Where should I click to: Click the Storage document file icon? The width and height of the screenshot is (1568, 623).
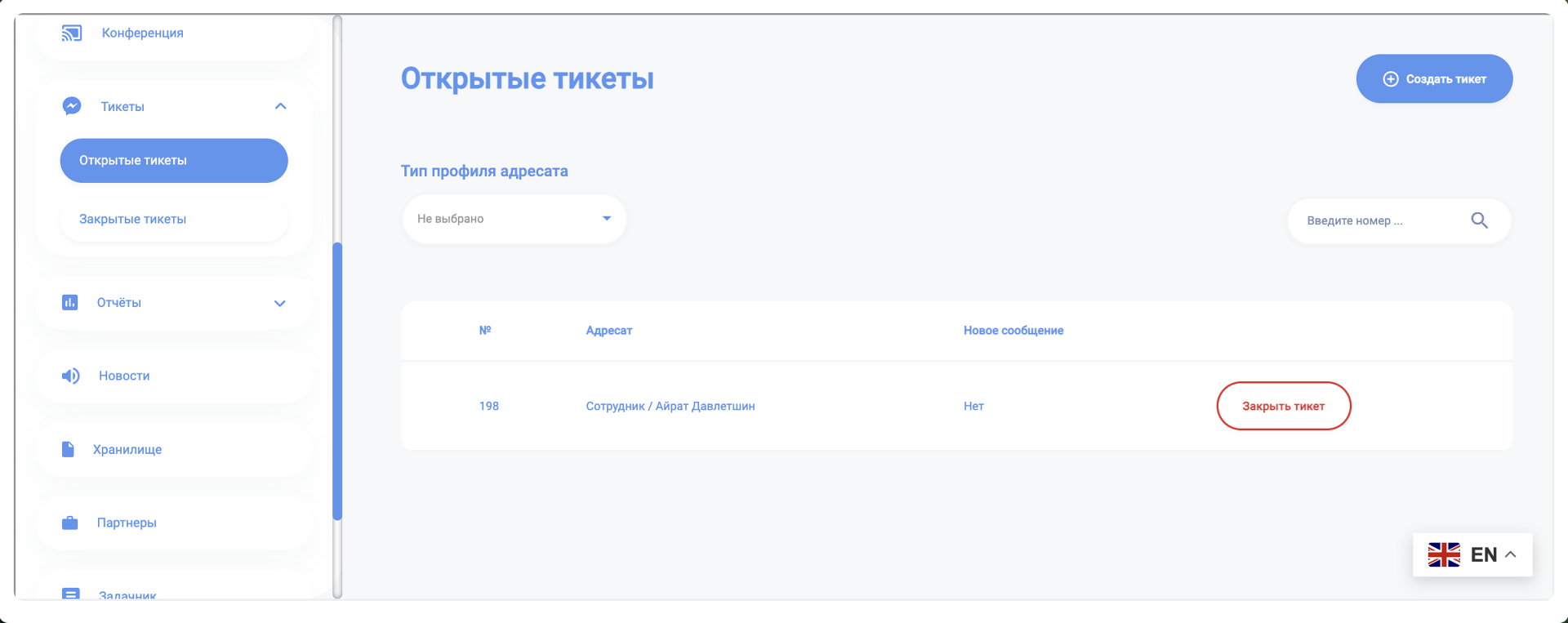(x=69, y=449)
